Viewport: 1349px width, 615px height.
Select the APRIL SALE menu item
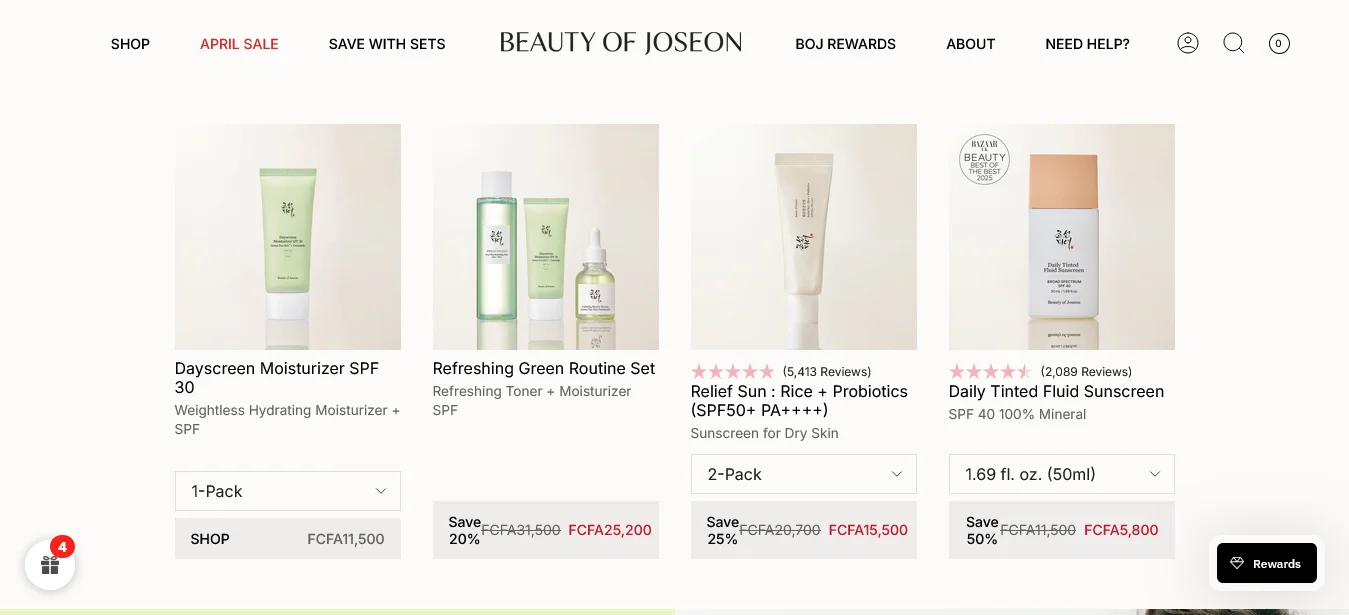pos(239,44)
